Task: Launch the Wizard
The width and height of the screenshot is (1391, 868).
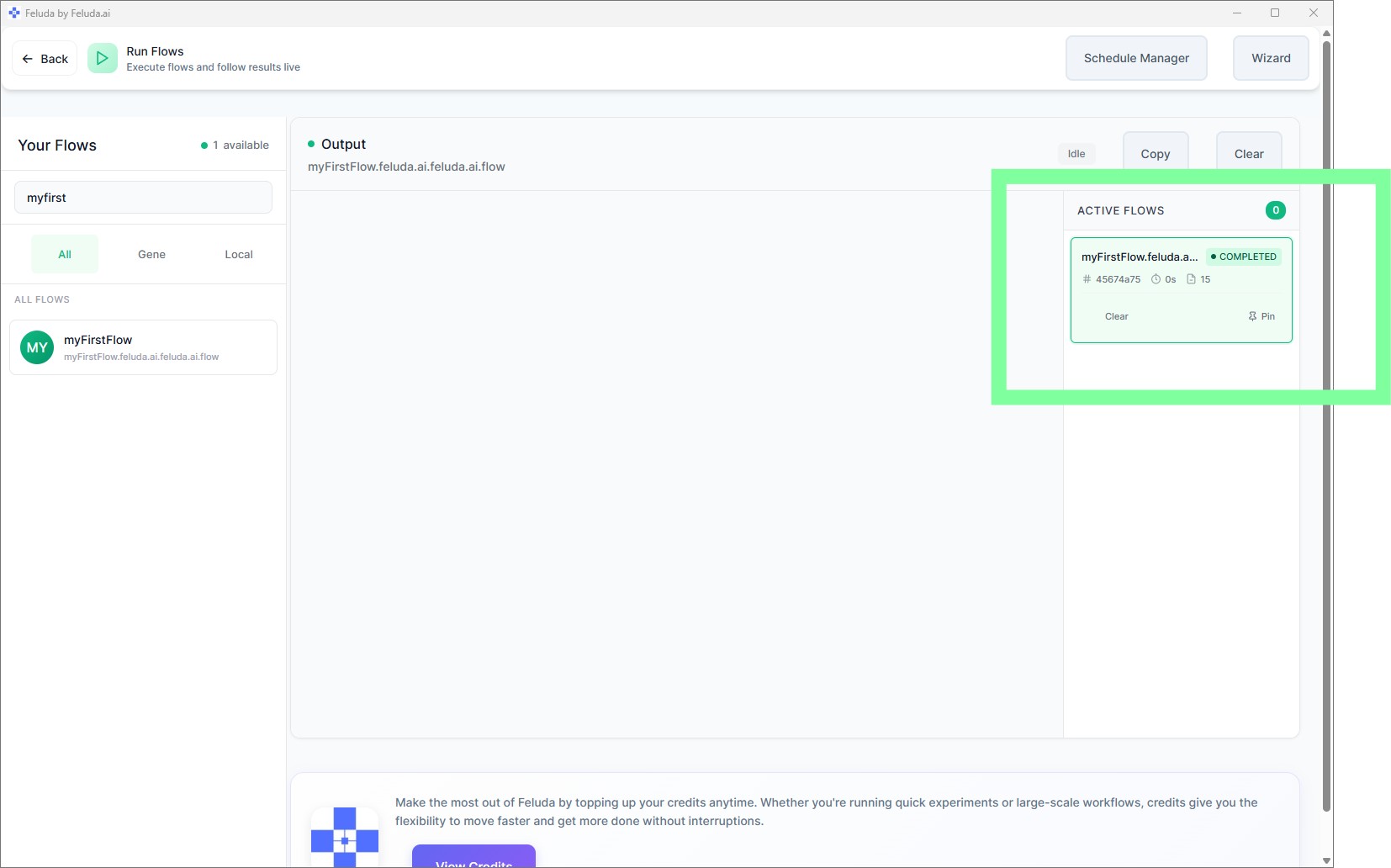Action: tap(1270, 58)
